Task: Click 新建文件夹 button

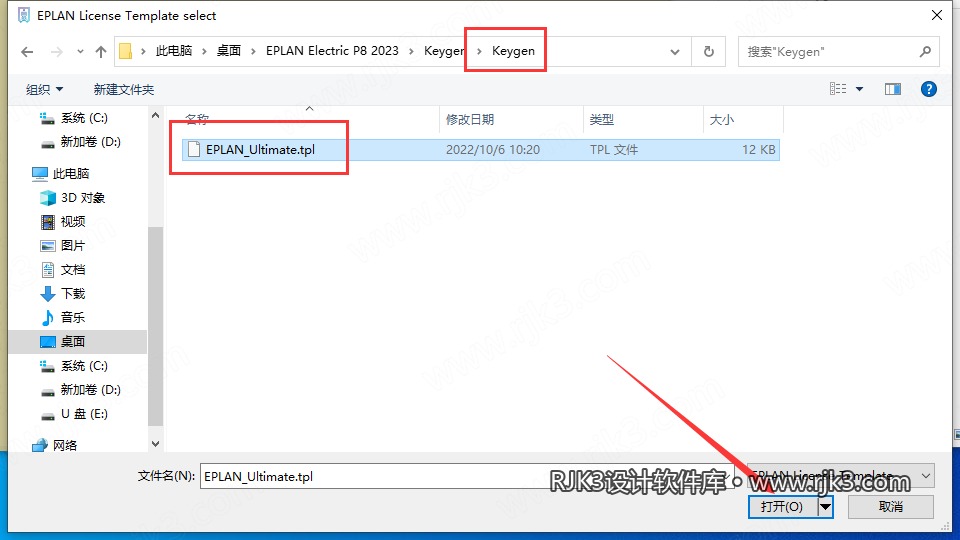Action: click(124, 89)
